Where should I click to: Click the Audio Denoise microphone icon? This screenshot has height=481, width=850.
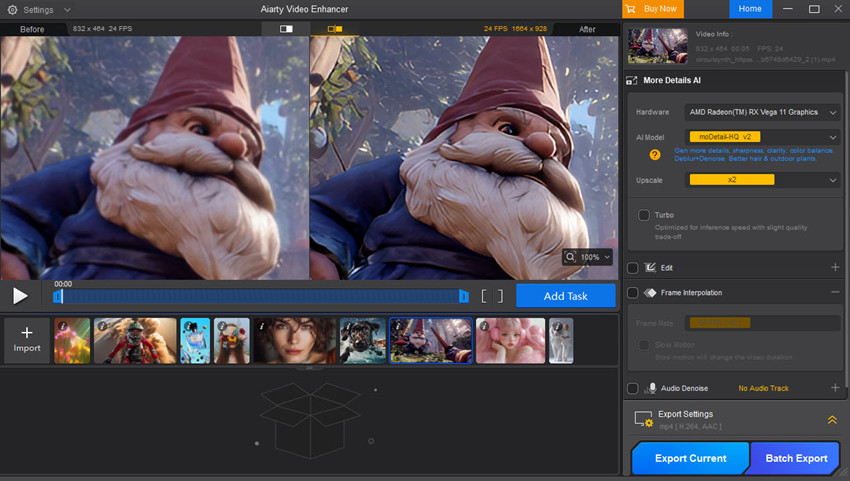click(x=651, y=388)
